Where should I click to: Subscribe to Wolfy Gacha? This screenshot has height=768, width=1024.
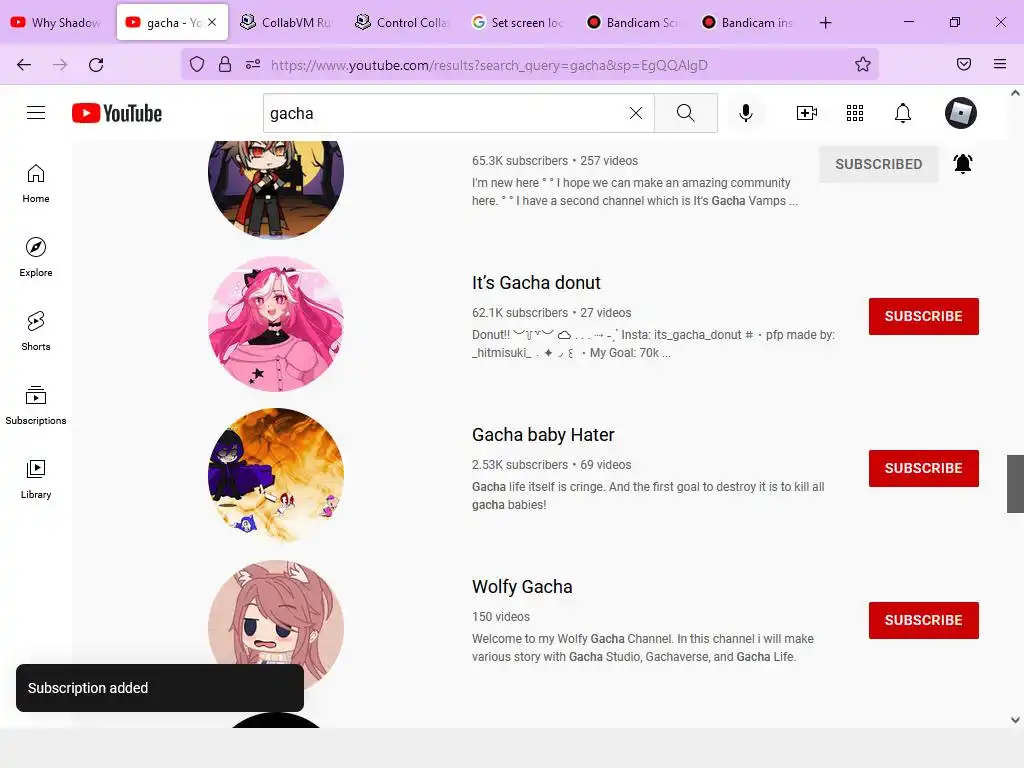point(923,620)
